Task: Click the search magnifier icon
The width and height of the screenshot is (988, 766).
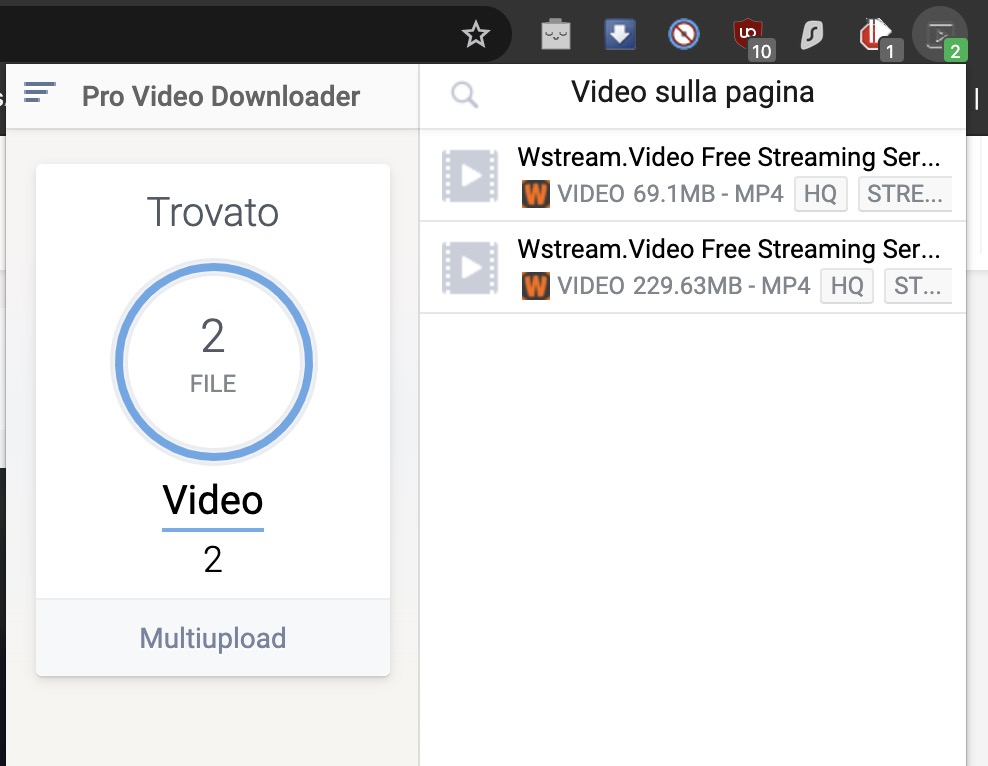Action: coord(464,95)
